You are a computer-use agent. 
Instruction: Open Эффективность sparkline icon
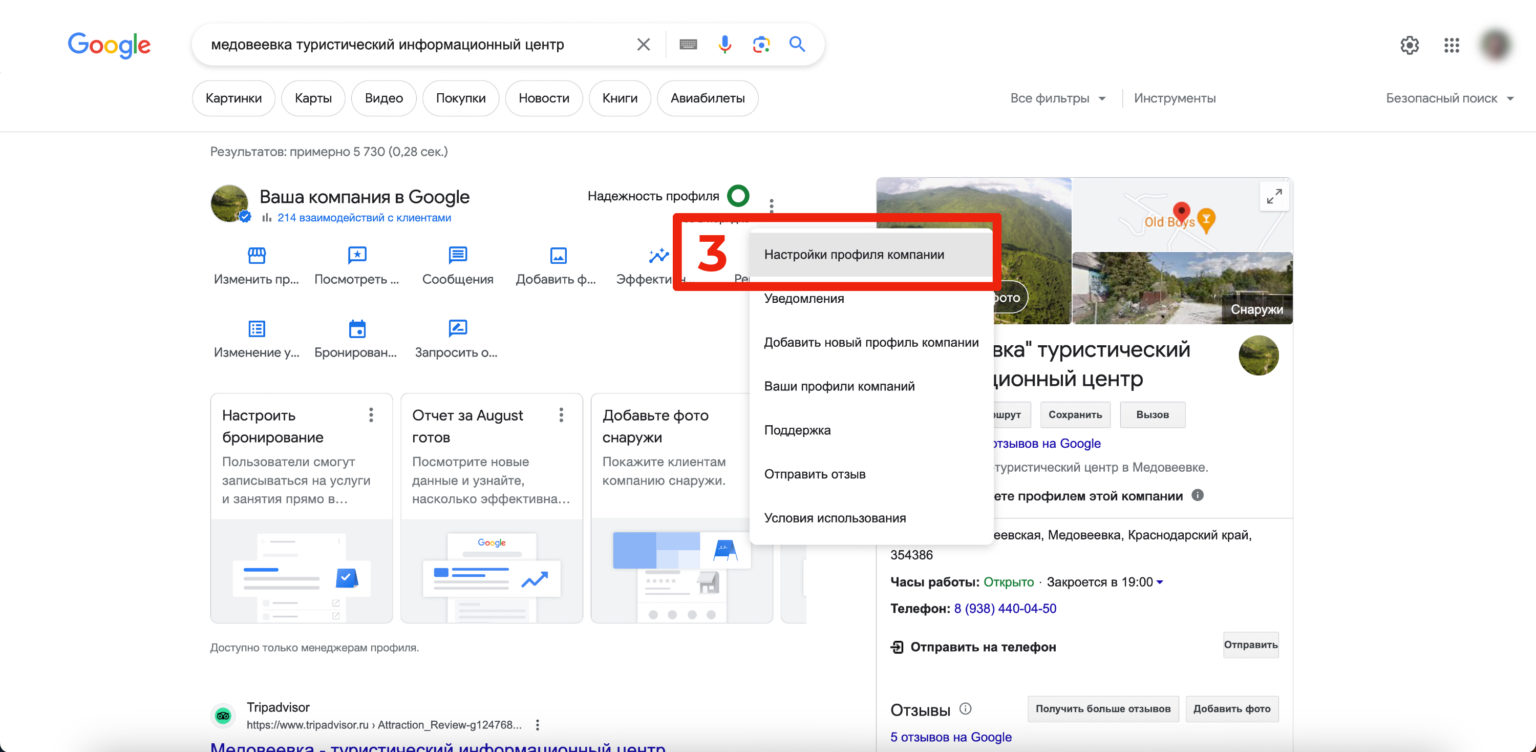[x=658, y=256]
